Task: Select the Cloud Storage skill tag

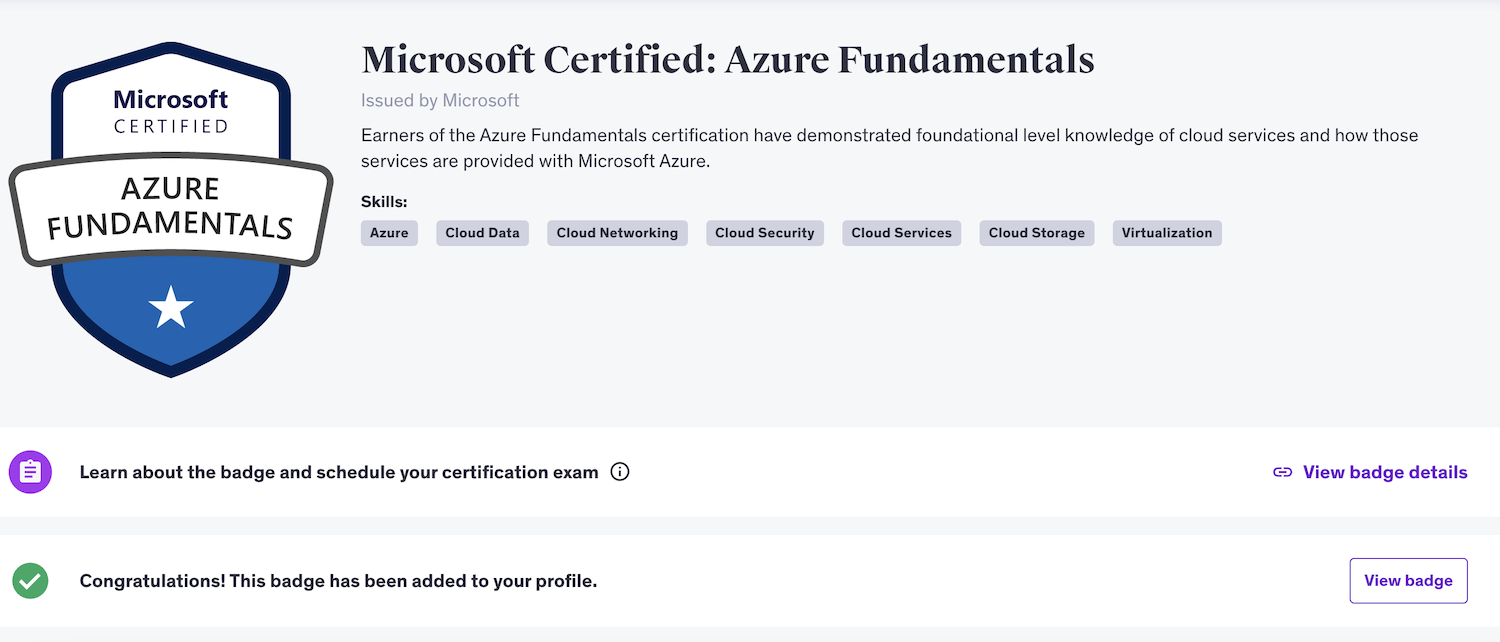Action: (1037, 233)
